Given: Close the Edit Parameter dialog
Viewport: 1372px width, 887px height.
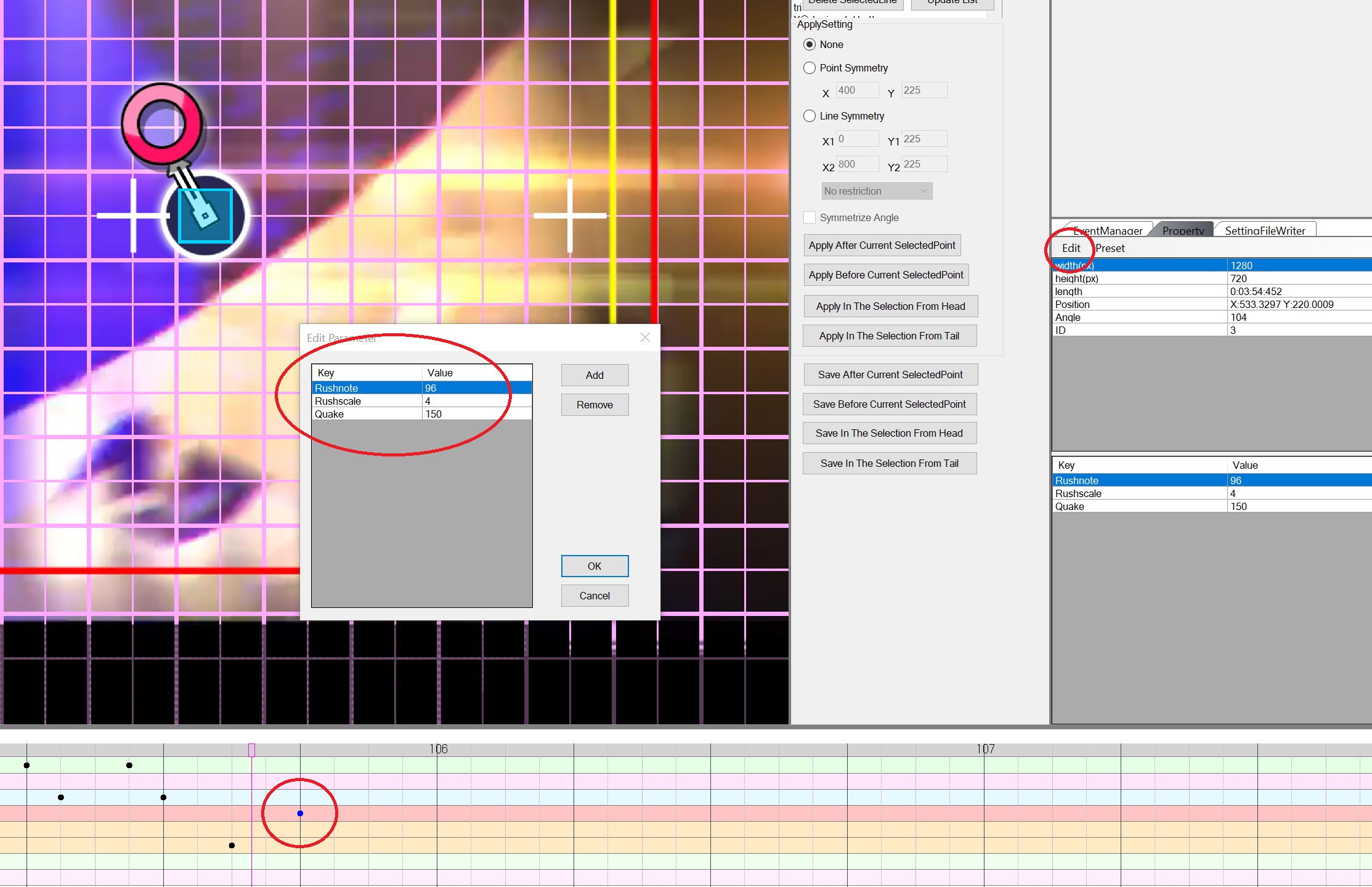Looking at the screenshot, I should click(x=645, y=338).
